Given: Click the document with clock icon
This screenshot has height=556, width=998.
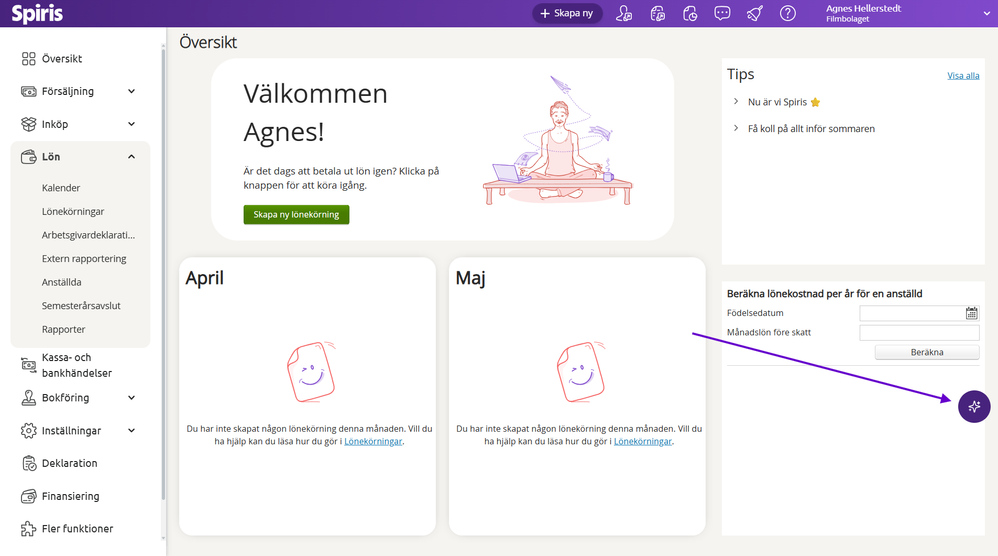Looking at the screenshot, I should [x=690, y=13].
